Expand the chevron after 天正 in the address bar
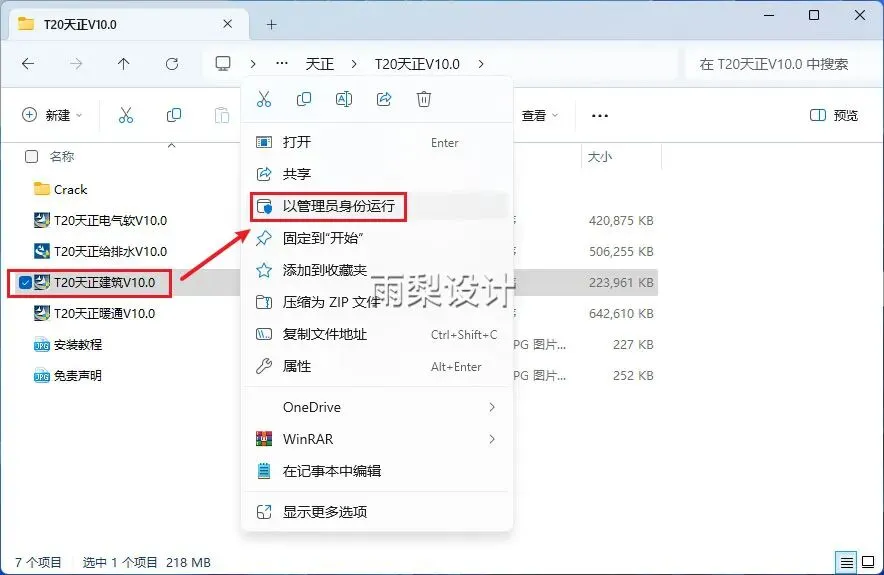The image size is (884, 575). click(353, 64)
